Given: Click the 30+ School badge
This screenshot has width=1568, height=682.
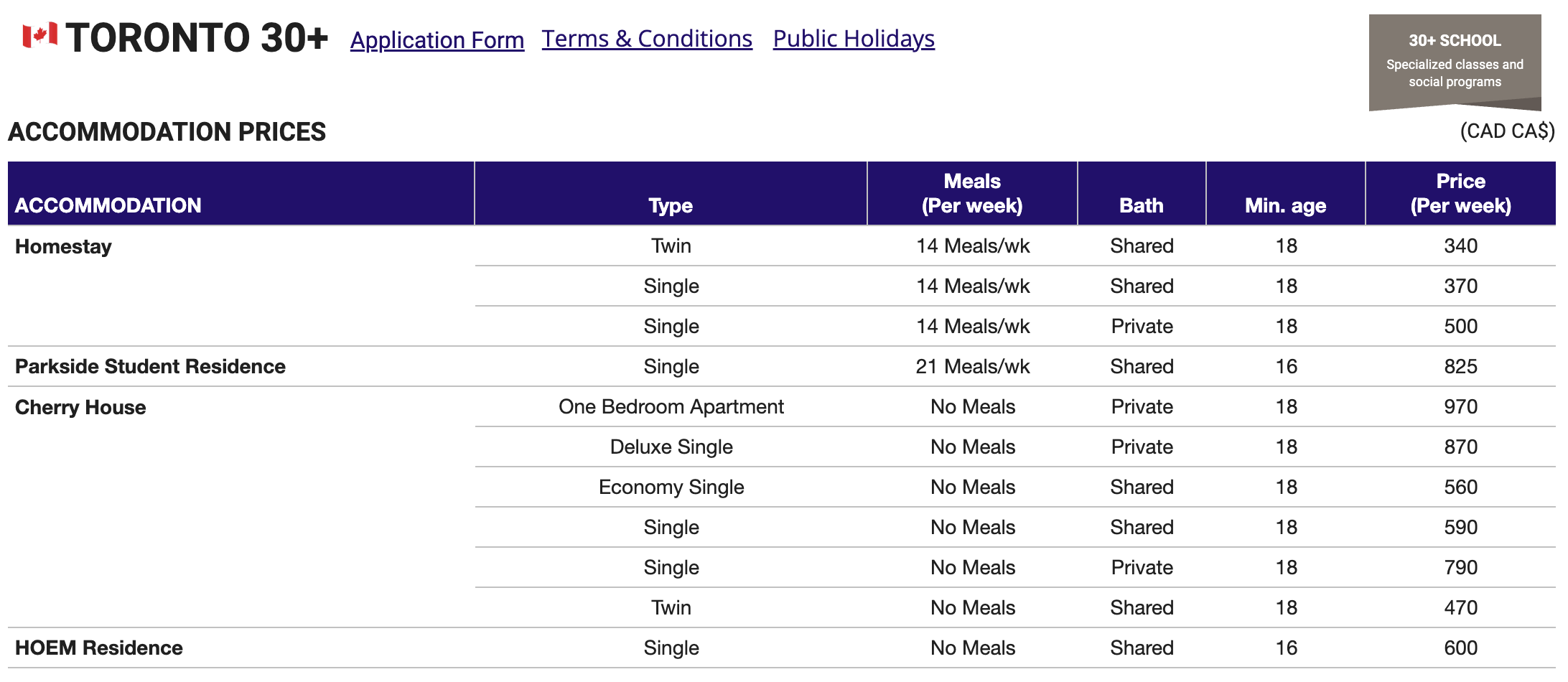Looking at the screenshot, I should pyautogui.click(x=1454, y=62).
